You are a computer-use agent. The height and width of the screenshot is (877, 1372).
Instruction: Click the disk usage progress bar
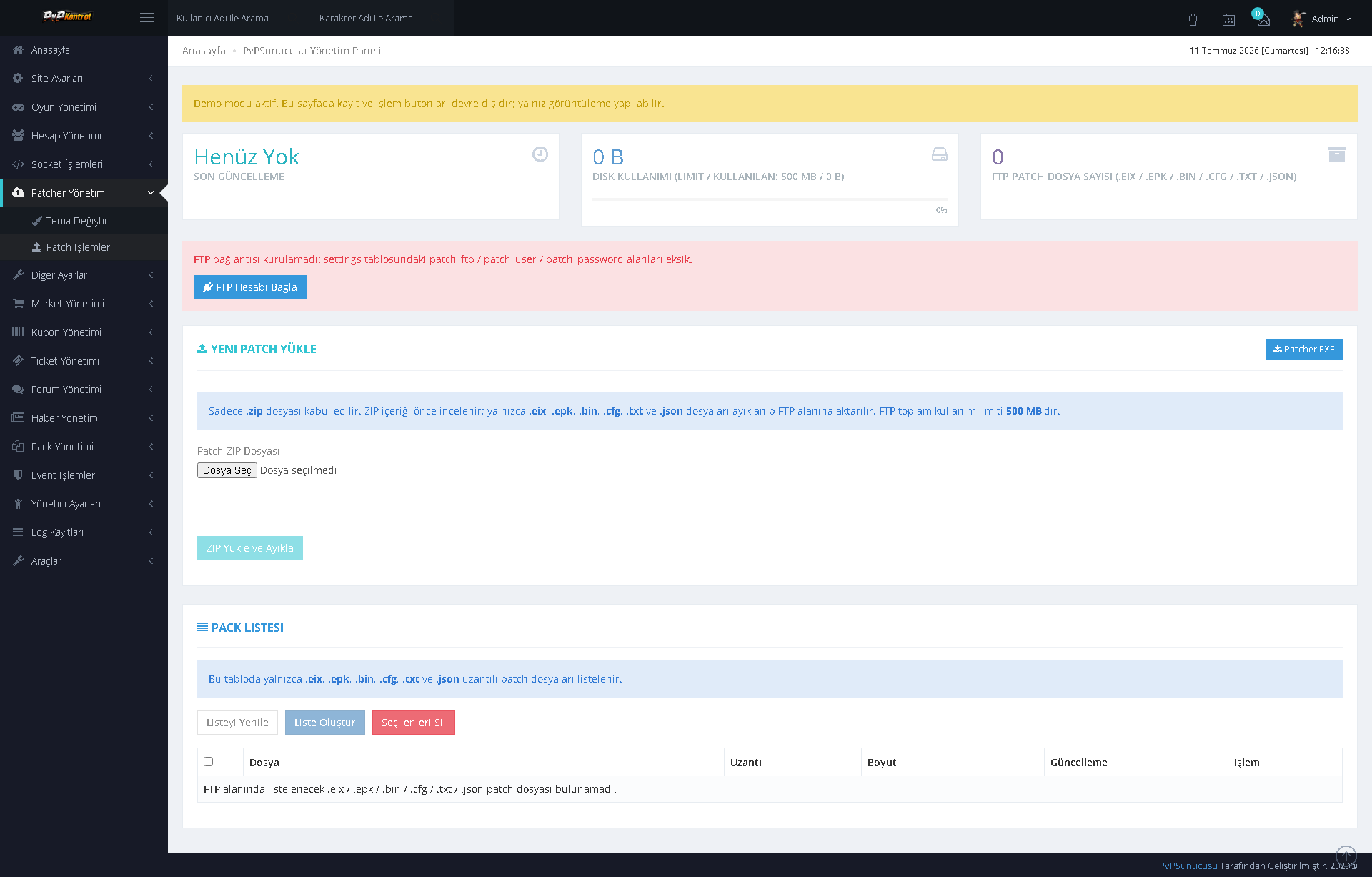[x=770, y=199]
